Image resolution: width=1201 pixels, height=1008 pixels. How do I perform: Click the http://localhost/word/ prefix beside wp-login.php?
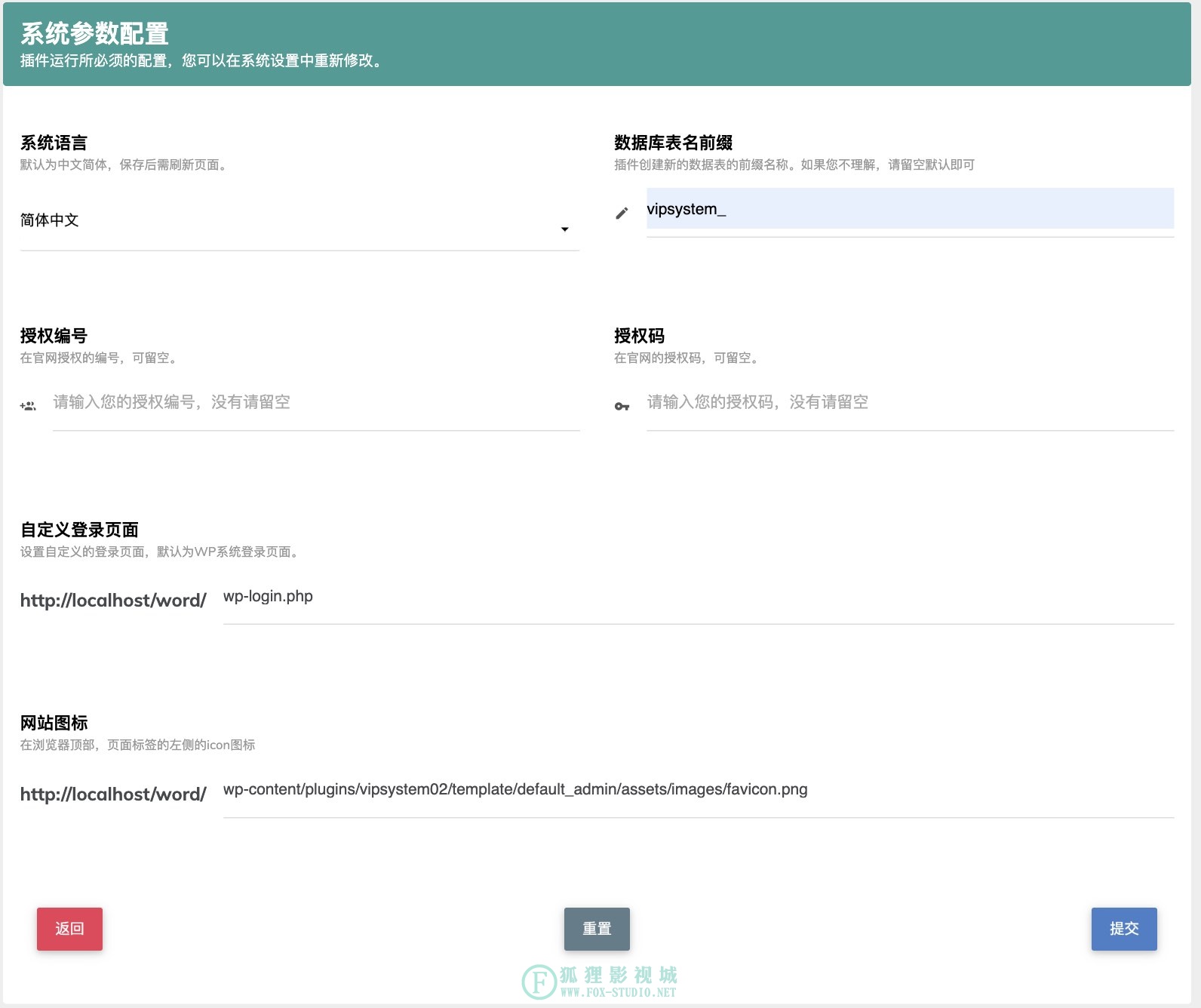113,601
